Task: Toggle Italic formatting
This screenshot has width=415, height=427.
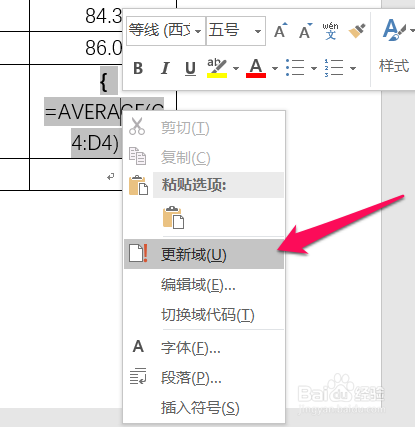Action: [165, 68]
